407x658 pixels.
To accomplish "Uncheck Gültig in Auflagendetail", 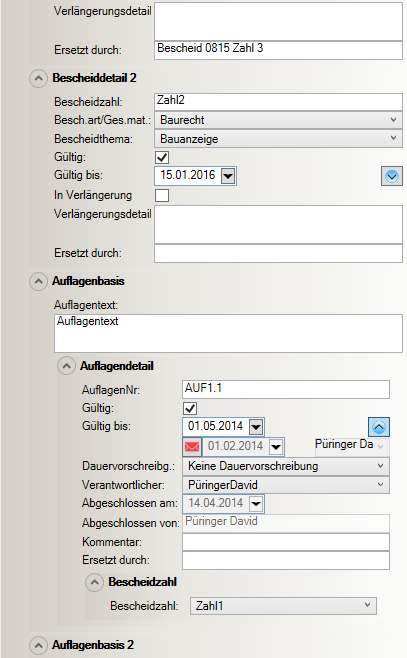I will 190,409.
